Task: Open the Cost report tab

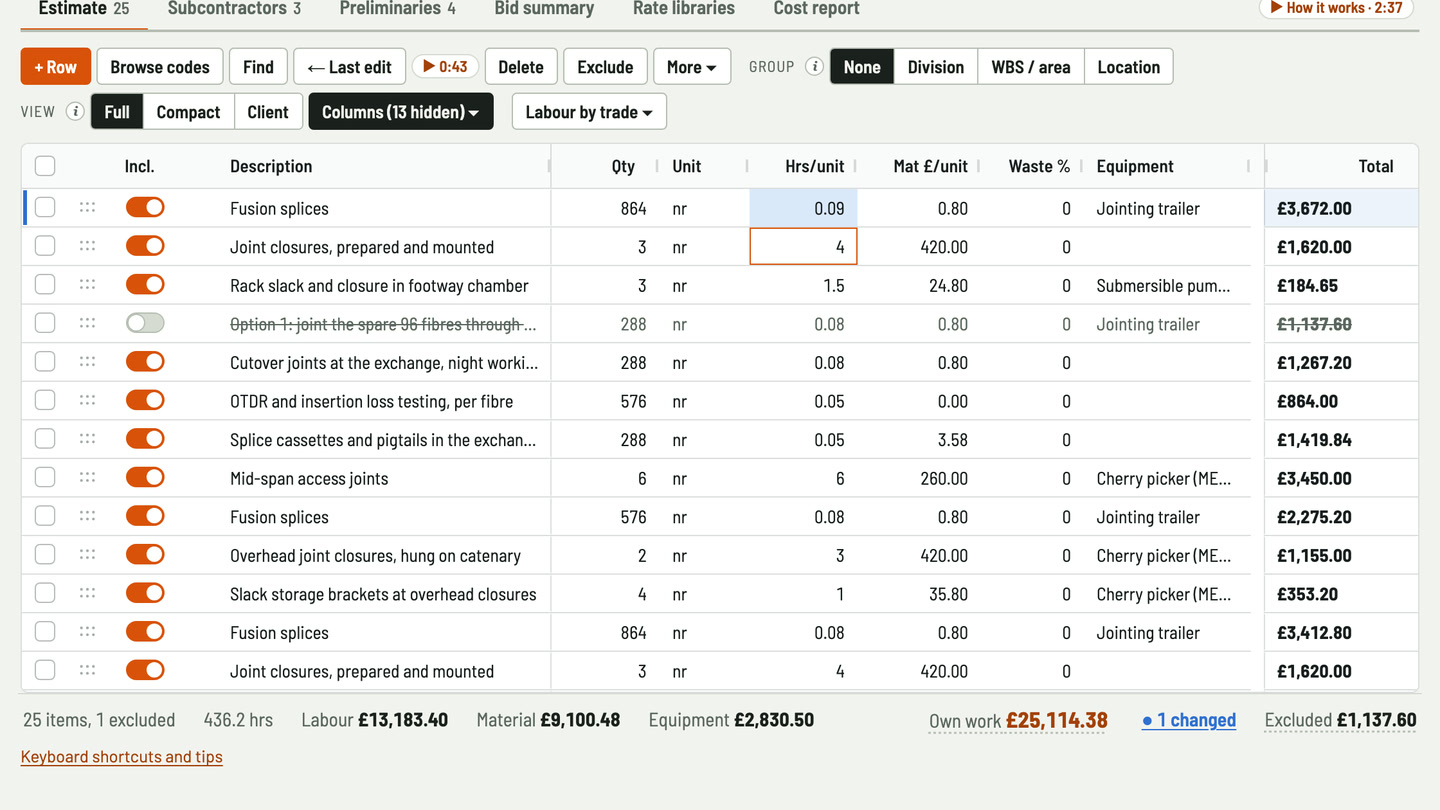Action: click(816, 9)
